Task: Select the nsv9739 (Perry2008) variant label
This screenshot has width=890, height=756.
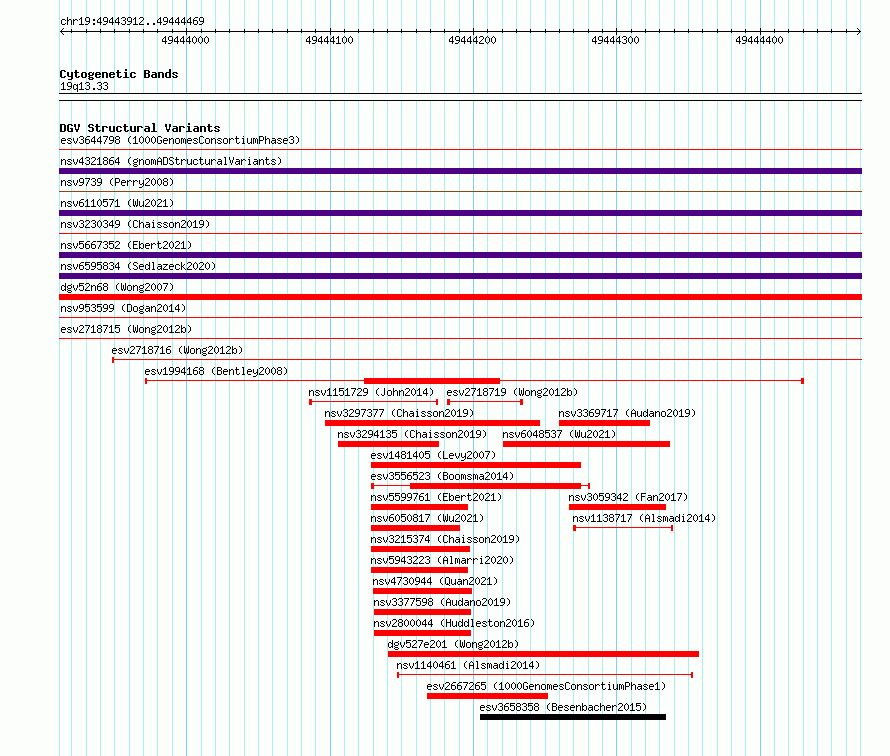Action: tap(117, 182)
